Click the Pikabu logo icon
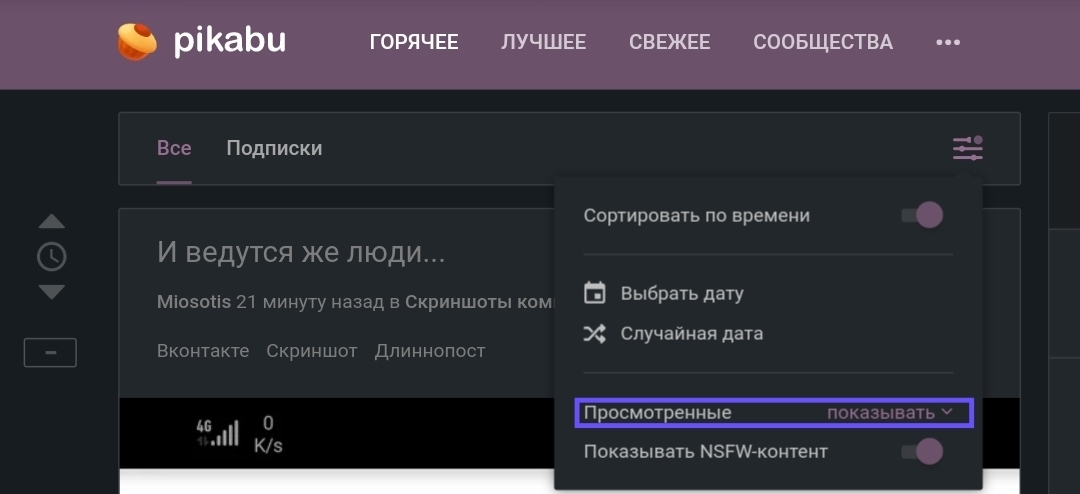 [137, 42]
